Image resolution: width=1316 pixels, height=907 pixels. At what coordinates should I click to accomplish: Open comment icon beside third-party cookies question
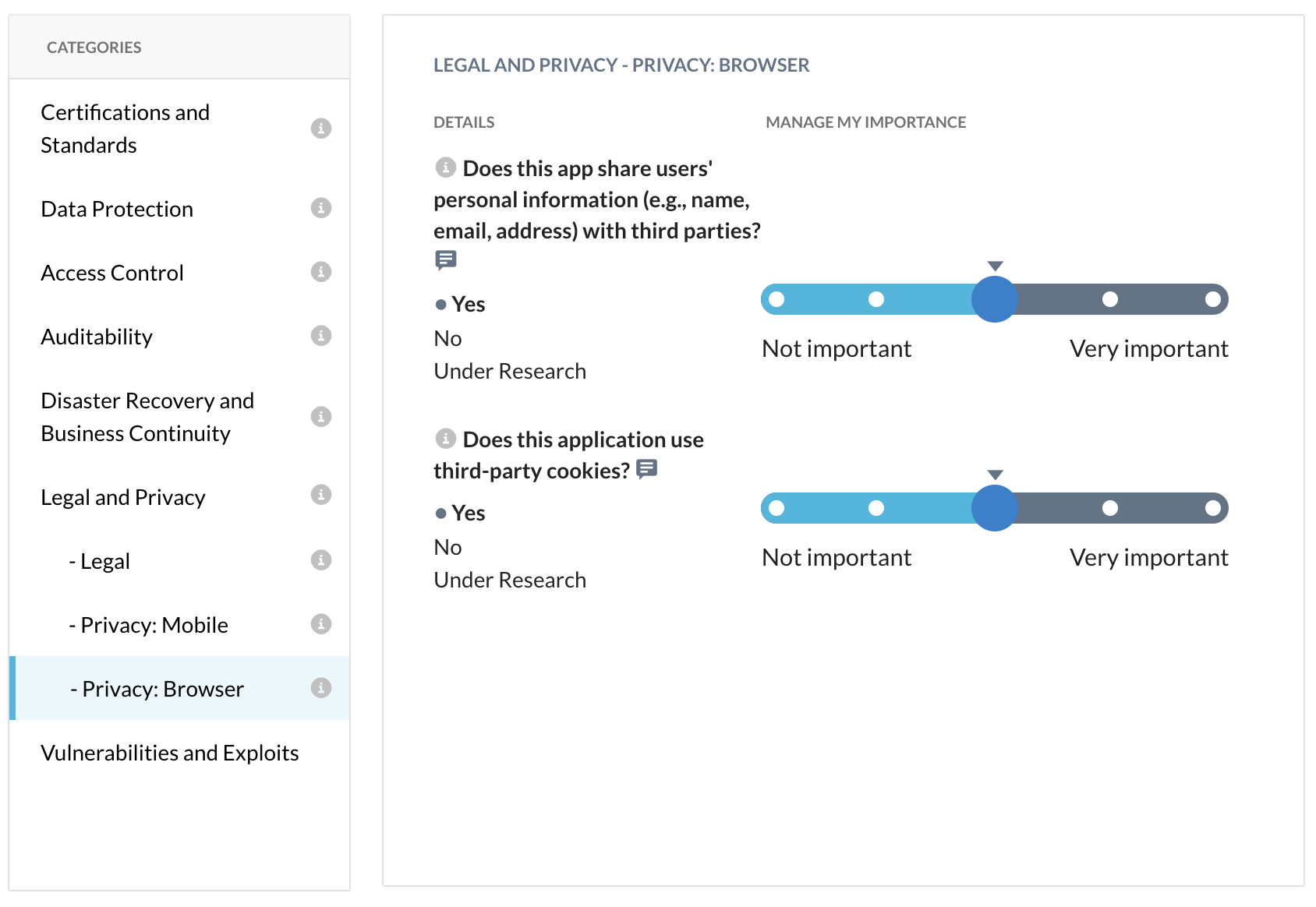point(647,469)
